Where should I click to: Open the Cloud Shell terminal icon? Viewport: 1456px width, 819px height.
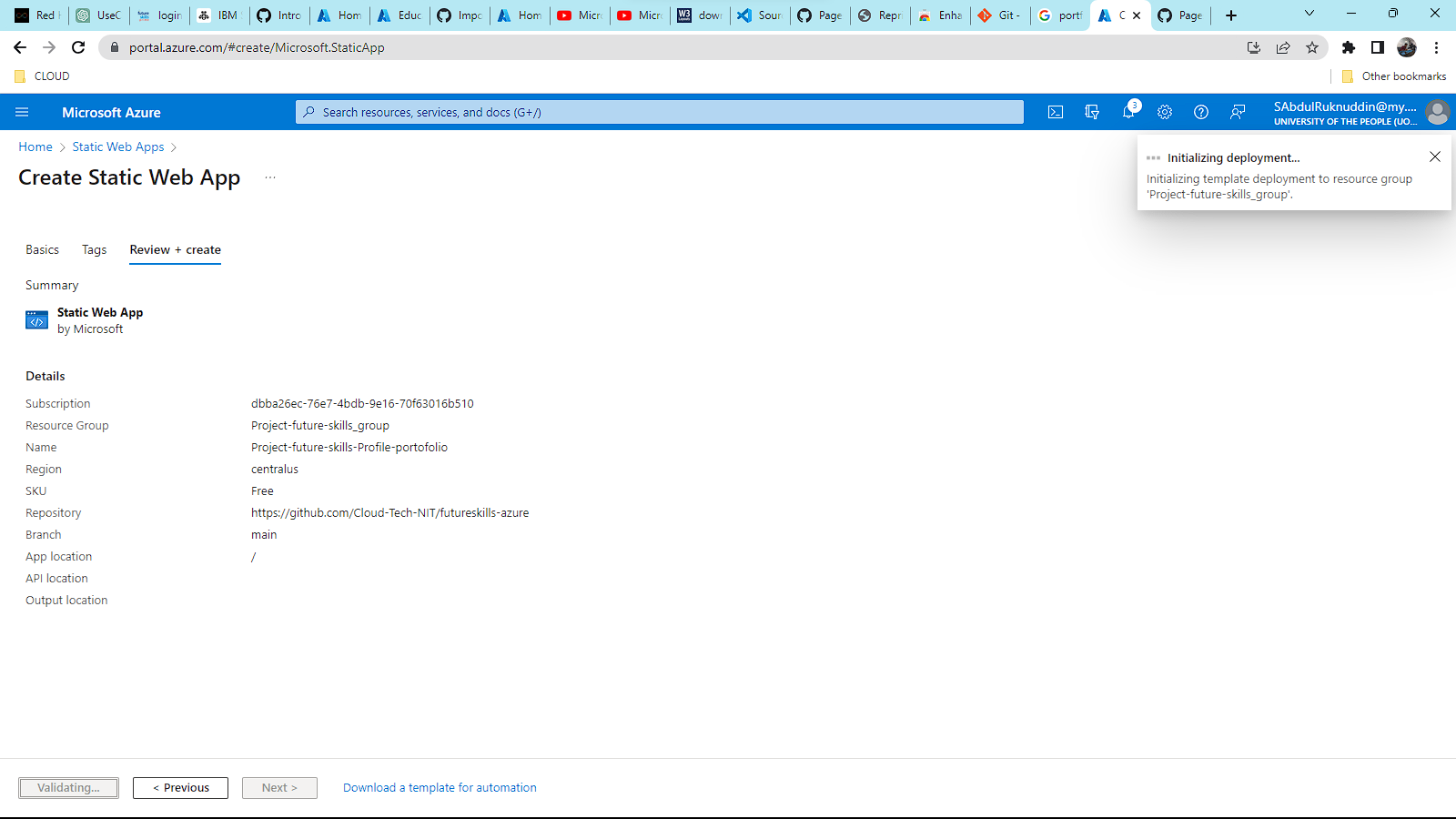coord(1056,112)
